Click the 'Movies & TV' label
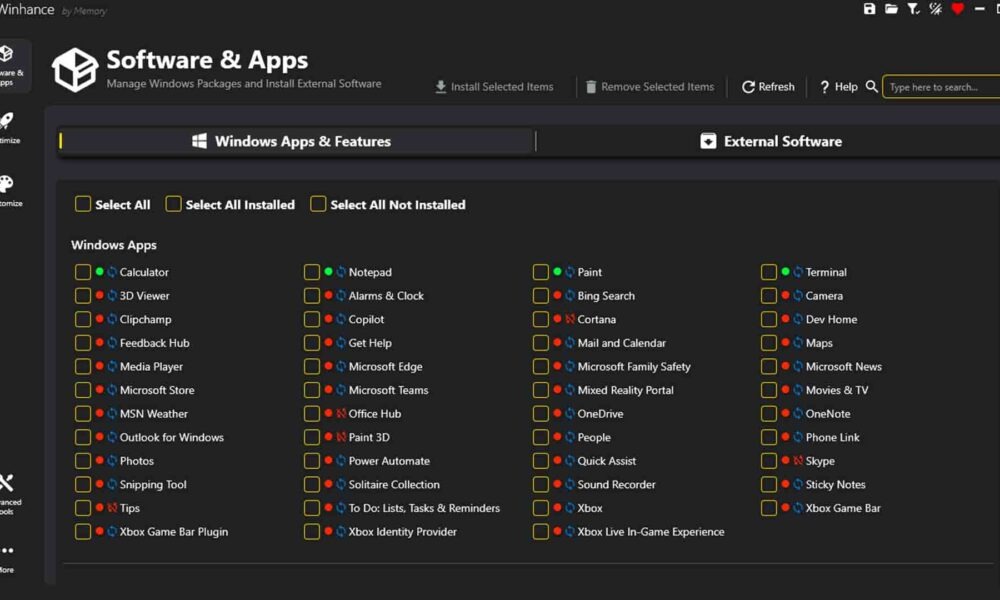Viewport: 1000px width, 600px height. 837,390
